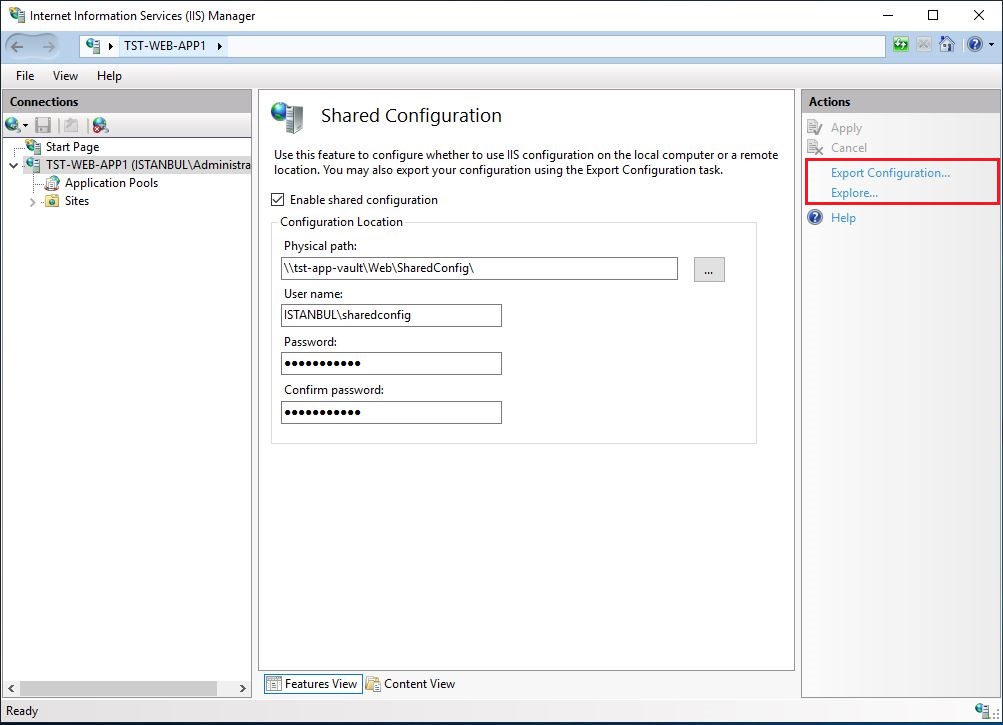
Task: Toggle the Enable shared configuration checkbox
Action: pyautogui.click(x=278, y=200)
